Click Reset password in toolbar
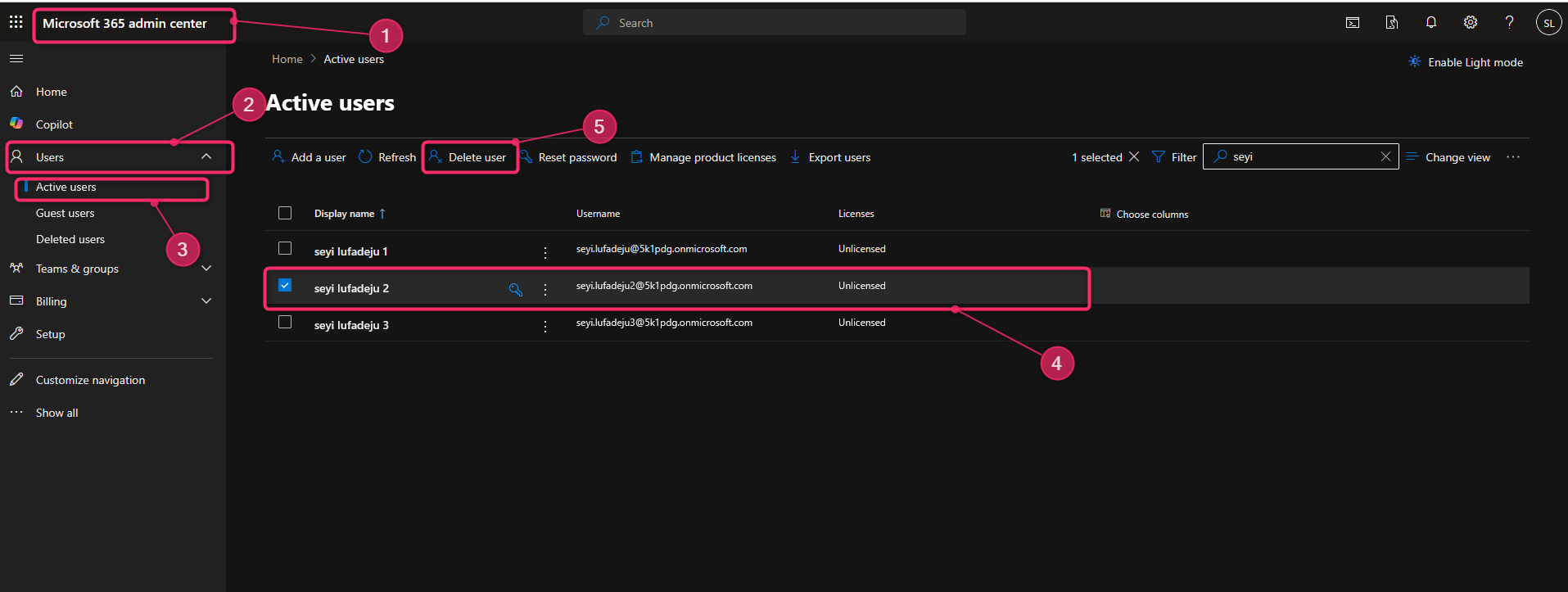The width and height of the screenshot is (1568, 592). 568,156
